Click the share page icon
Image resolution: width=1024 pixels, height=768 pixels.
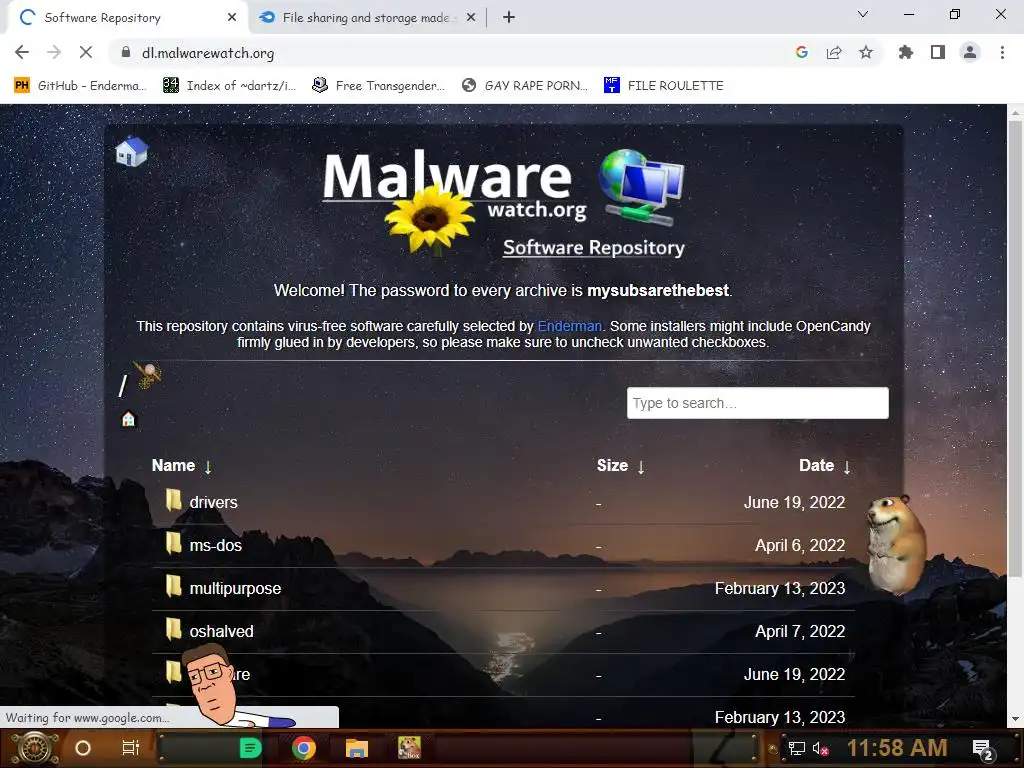(x=833, y=52)
